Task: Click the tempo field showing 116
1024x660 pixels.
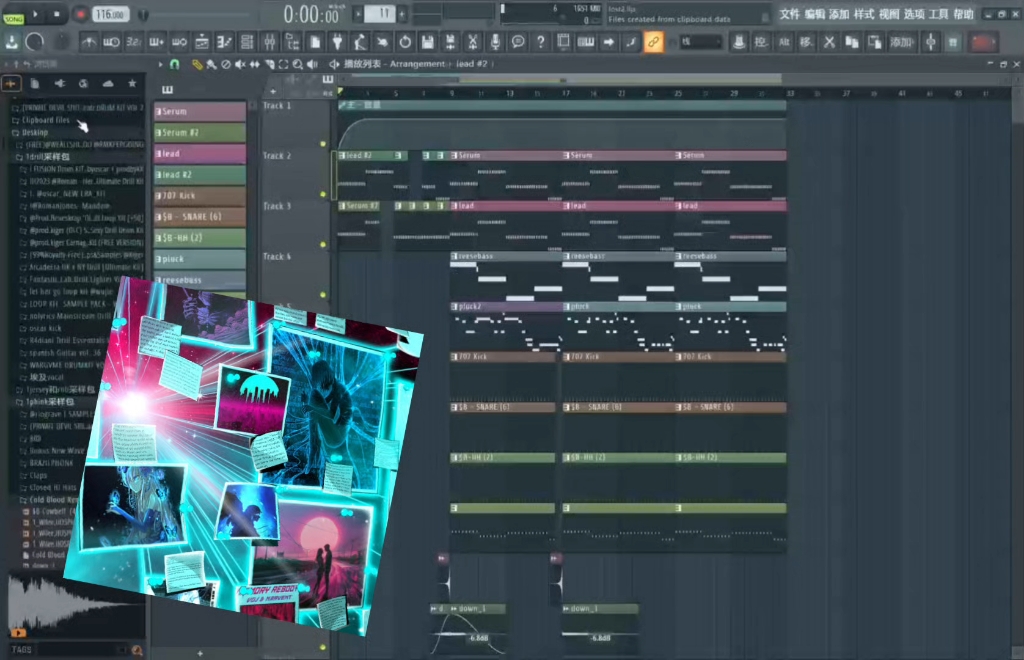Action: tap(109, 15)
